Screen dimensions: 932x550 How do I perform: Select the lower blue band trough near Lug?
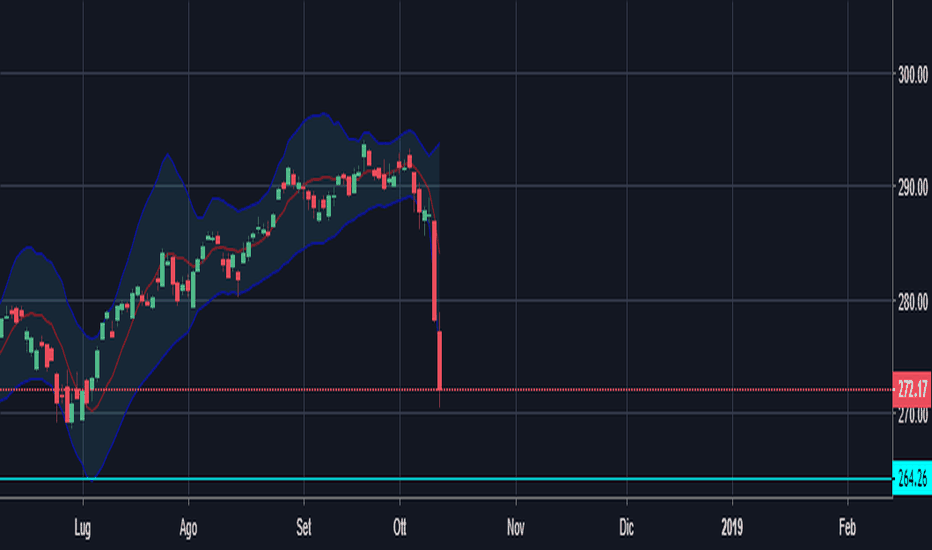click(91, 476)
